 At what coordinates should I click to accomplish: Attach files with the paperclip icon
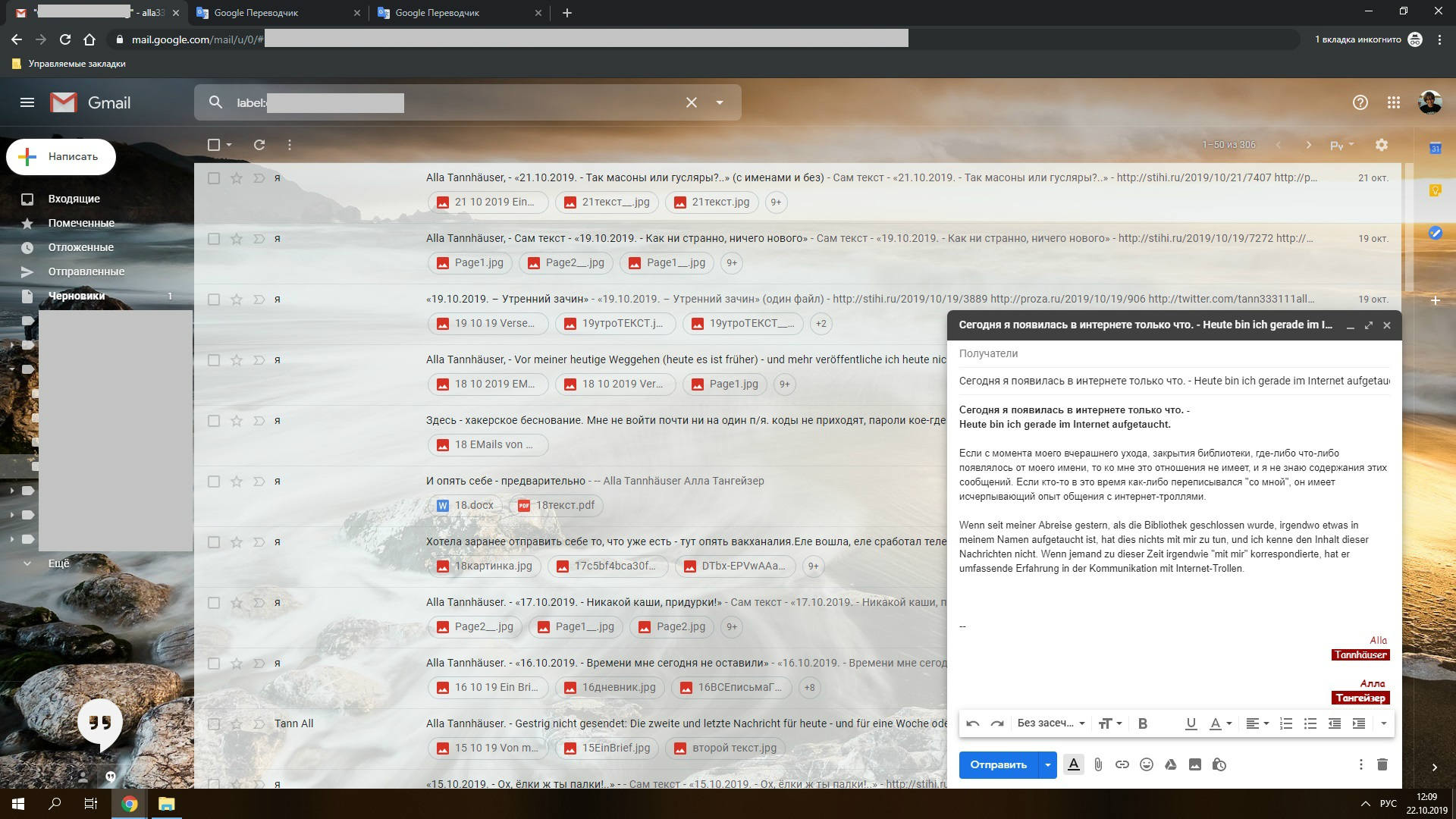coord(1098,764)
